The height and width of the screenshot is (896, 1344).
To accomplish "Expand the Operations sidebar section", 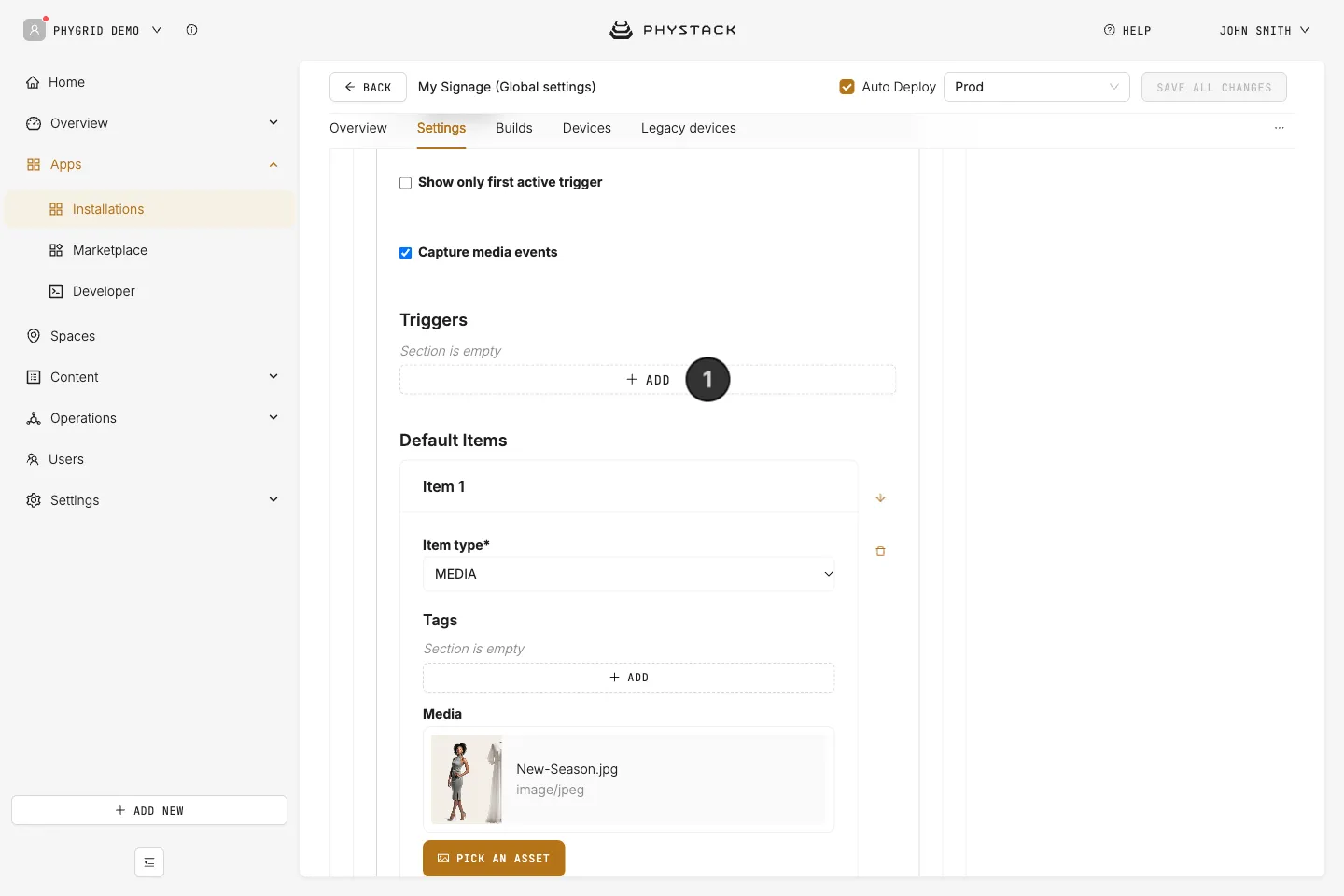I will pos(273,418).
